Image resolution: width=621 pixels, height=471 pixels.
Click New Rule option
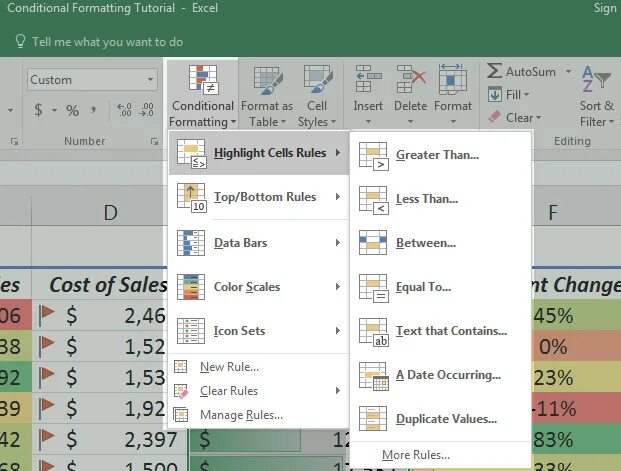pyautogui.click(x=259, y=367)
